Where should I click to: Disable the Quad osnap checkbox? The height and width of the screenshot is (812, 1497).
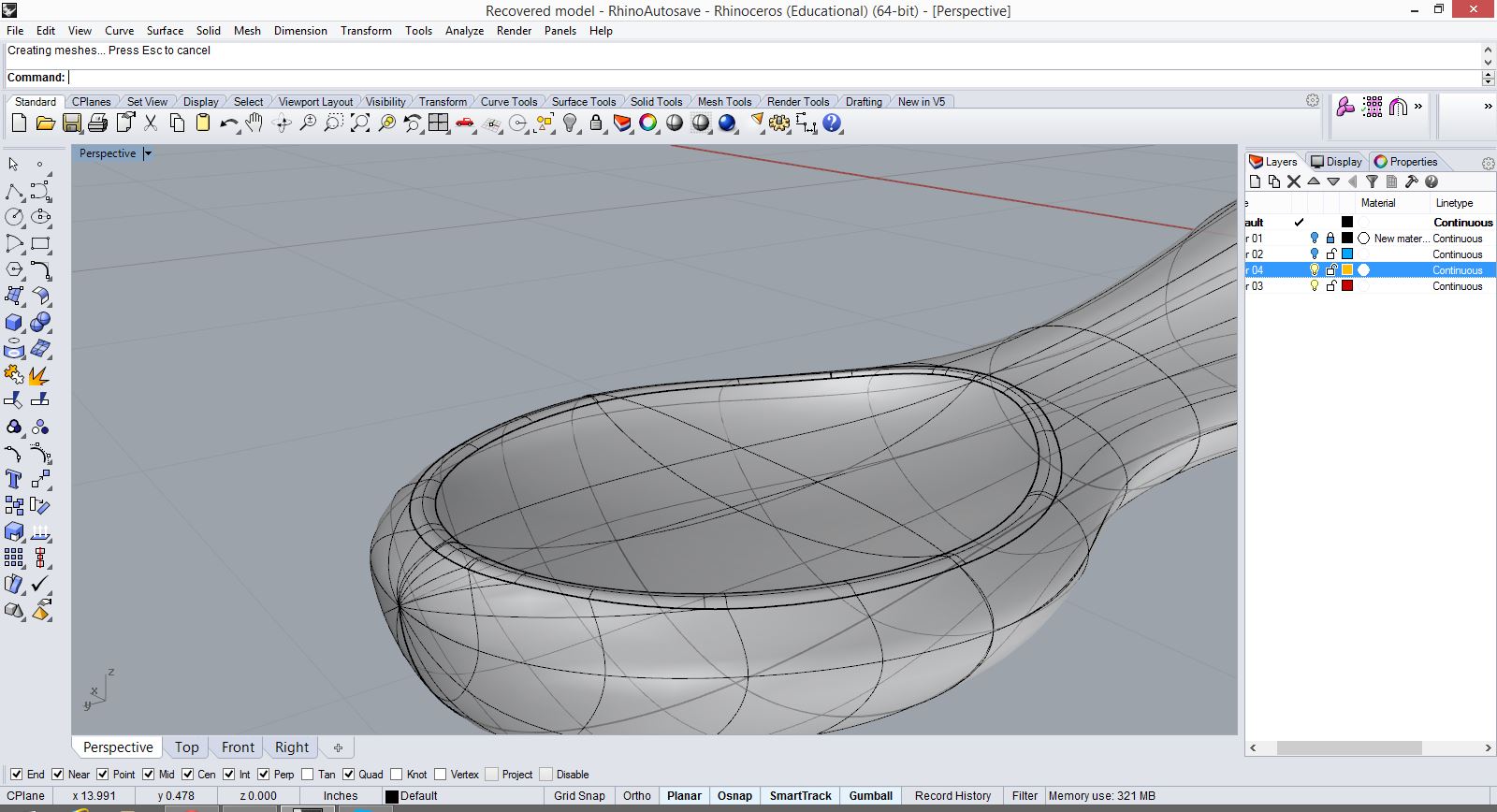tap(349, 775)
